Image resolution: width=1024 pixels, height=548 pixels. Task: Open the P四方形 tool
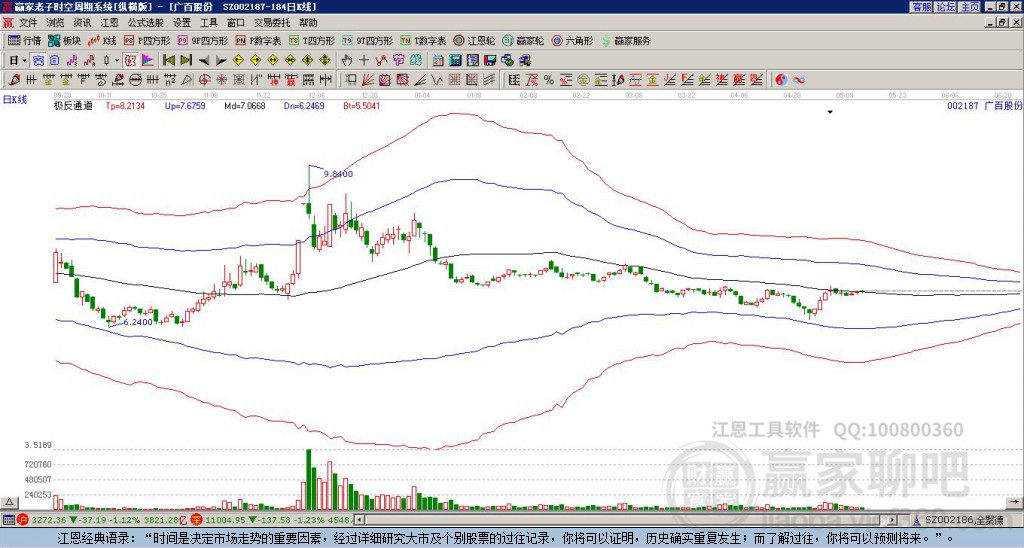coord(147,40)
